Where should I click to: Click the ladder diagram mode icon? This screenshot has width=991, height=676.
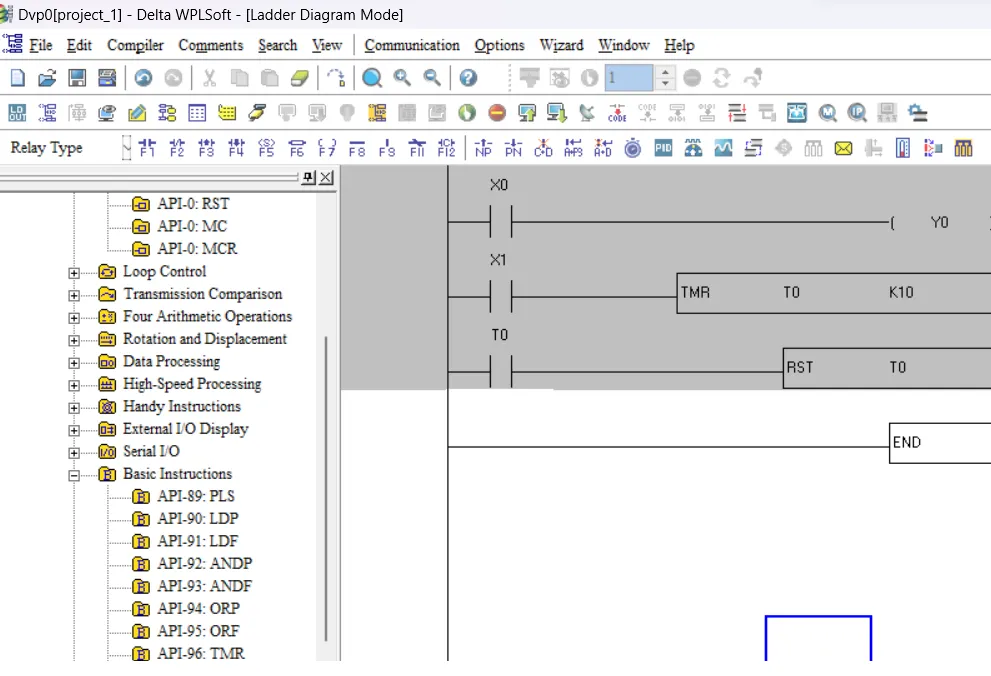[x=47, y=113]
